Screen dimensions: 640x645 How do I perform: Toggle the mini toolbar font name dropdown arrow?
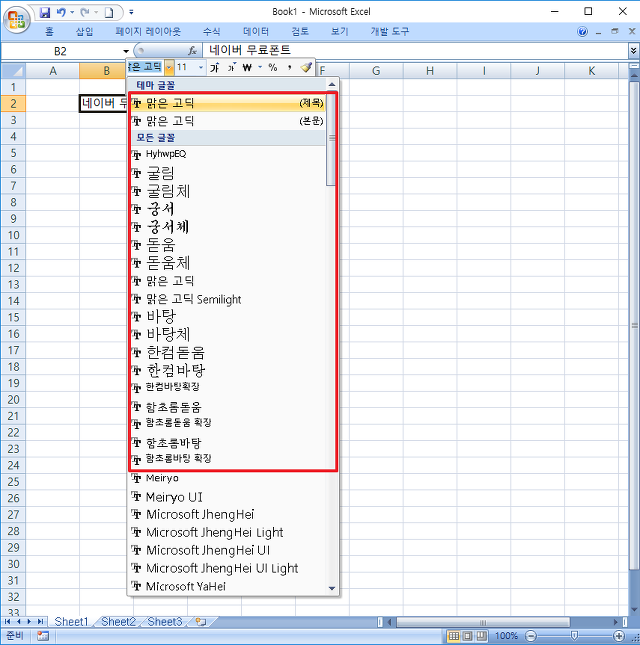[169, 67]
